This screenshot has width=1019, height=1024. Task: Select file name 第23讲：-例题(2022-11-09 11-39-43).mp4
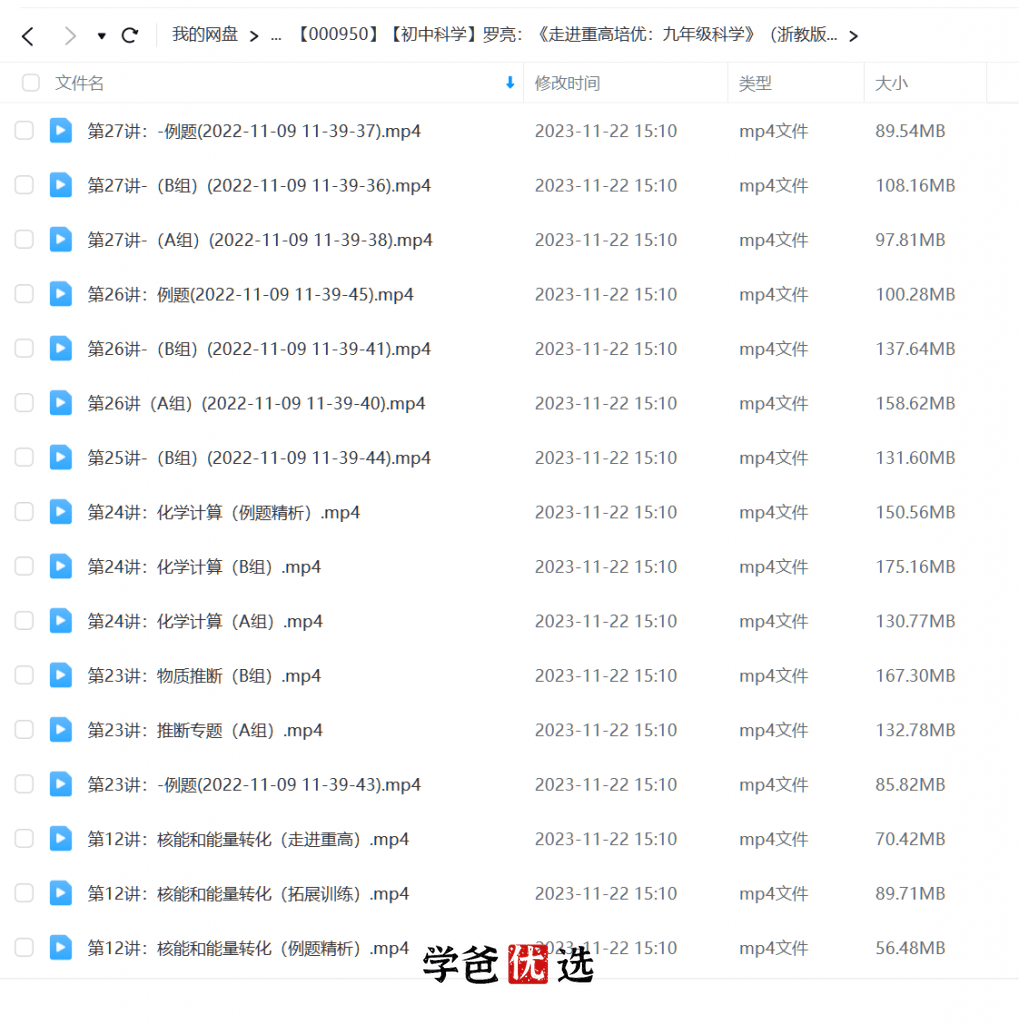[254, 784]
